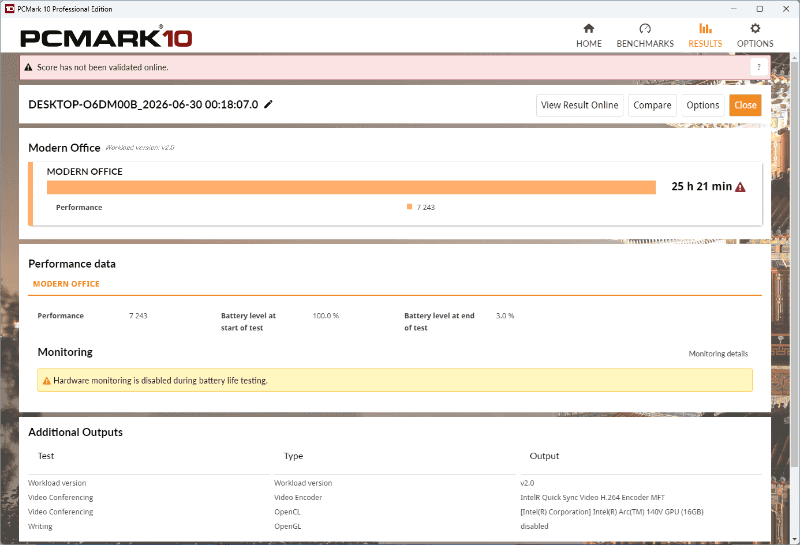800x545 pixels.
Task: Click the Intel Quick Sync Video H.264 Encoder MFT output
Action: point(592,498)
